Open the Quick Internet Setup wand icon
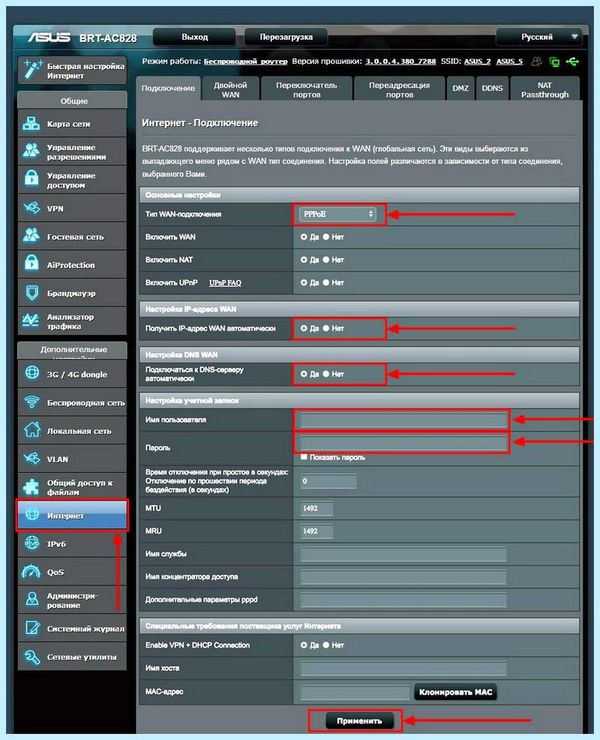The image size is (600, 740). [x=32, y=69]
